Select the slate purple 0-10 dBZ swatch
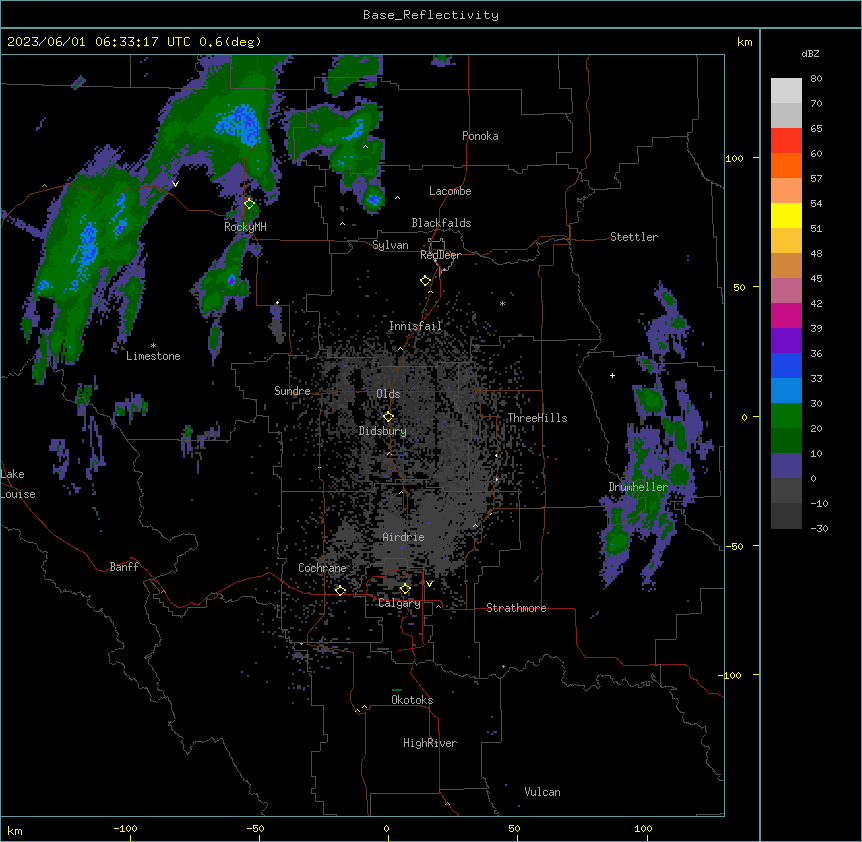 click(x=786, y=466)
